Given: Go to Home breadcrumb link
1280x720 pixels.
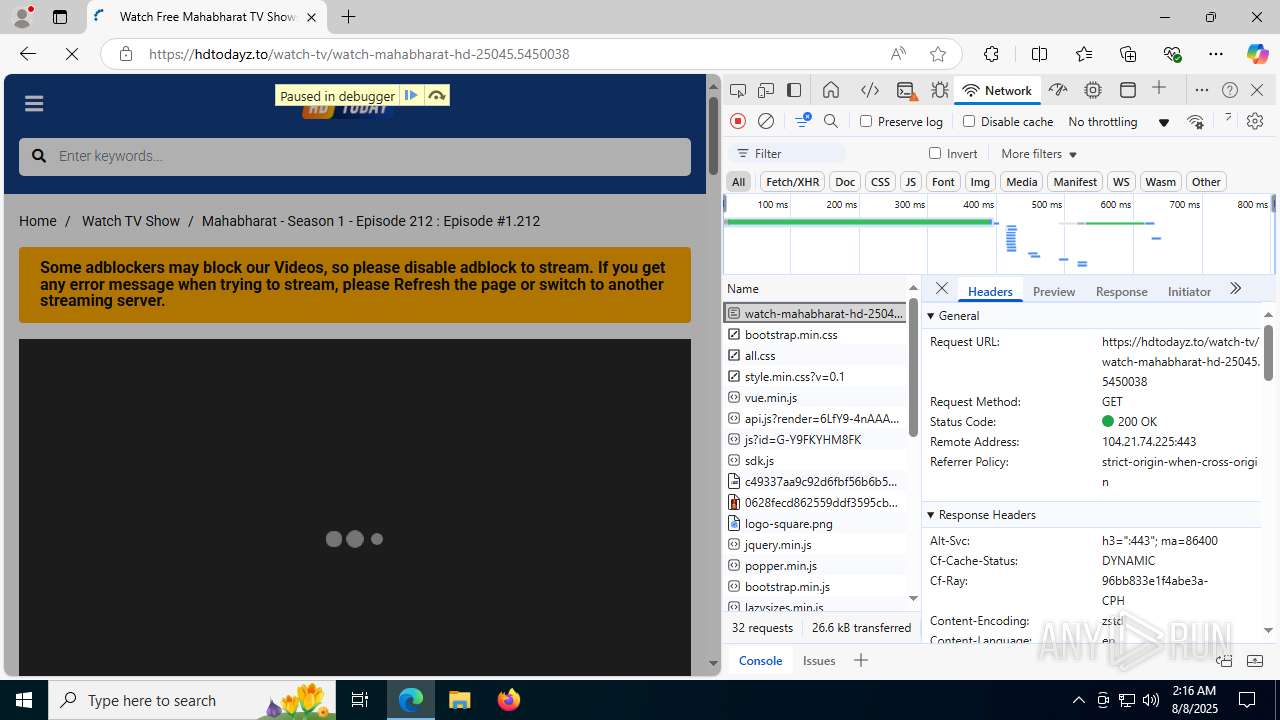Looking at the screenshot, I should click(x=38, y=221).
